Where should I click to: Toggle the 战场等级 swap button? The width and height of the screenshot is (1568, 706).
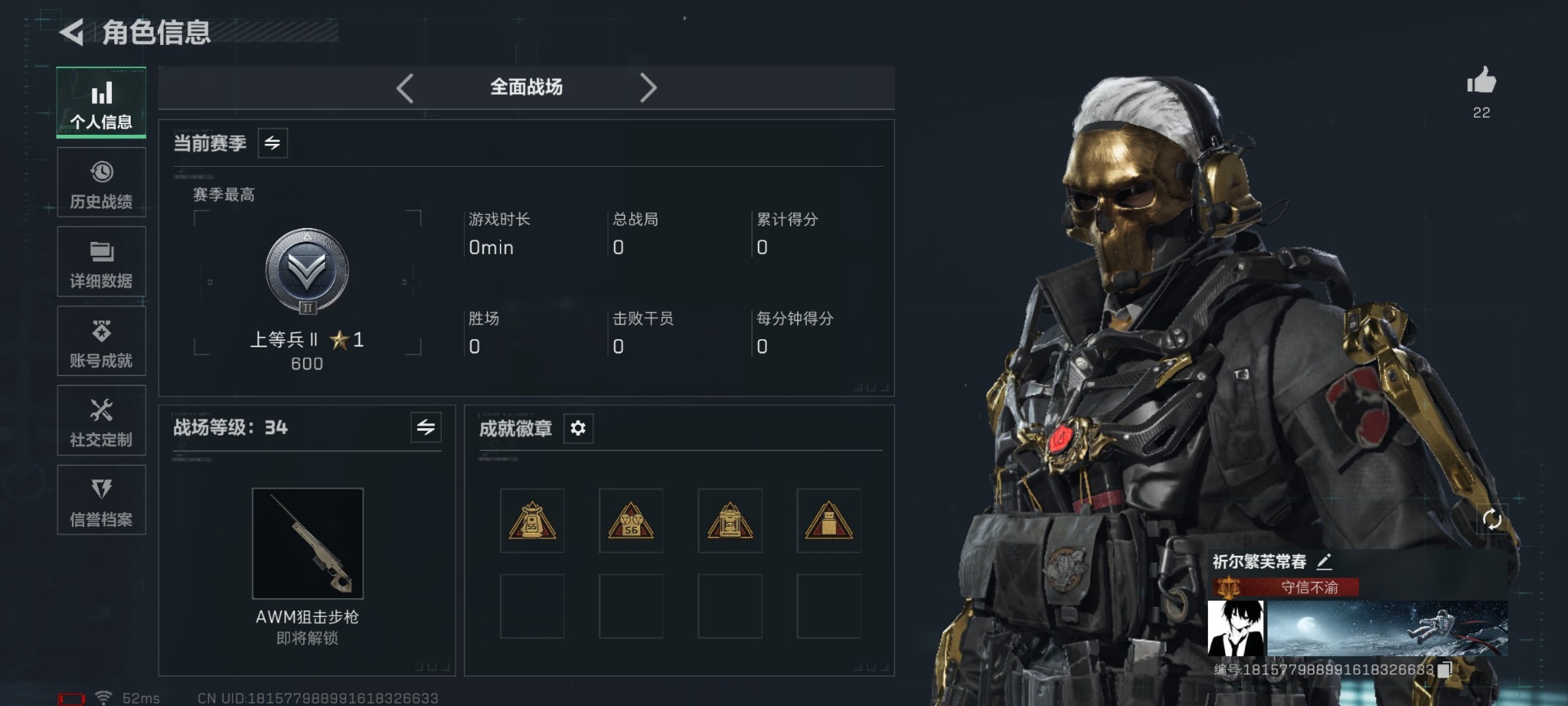point(425,427)
